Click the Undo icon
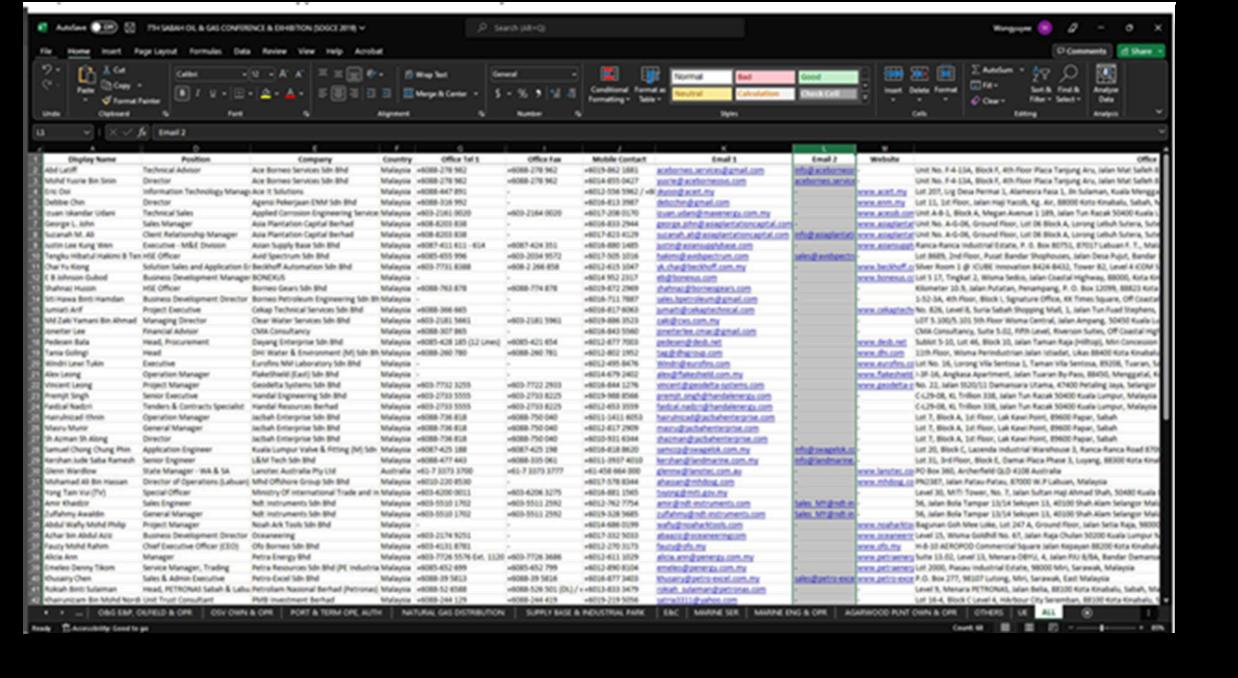The height and width of the screenshot is (678, 1238). click(x=47, y=71)
